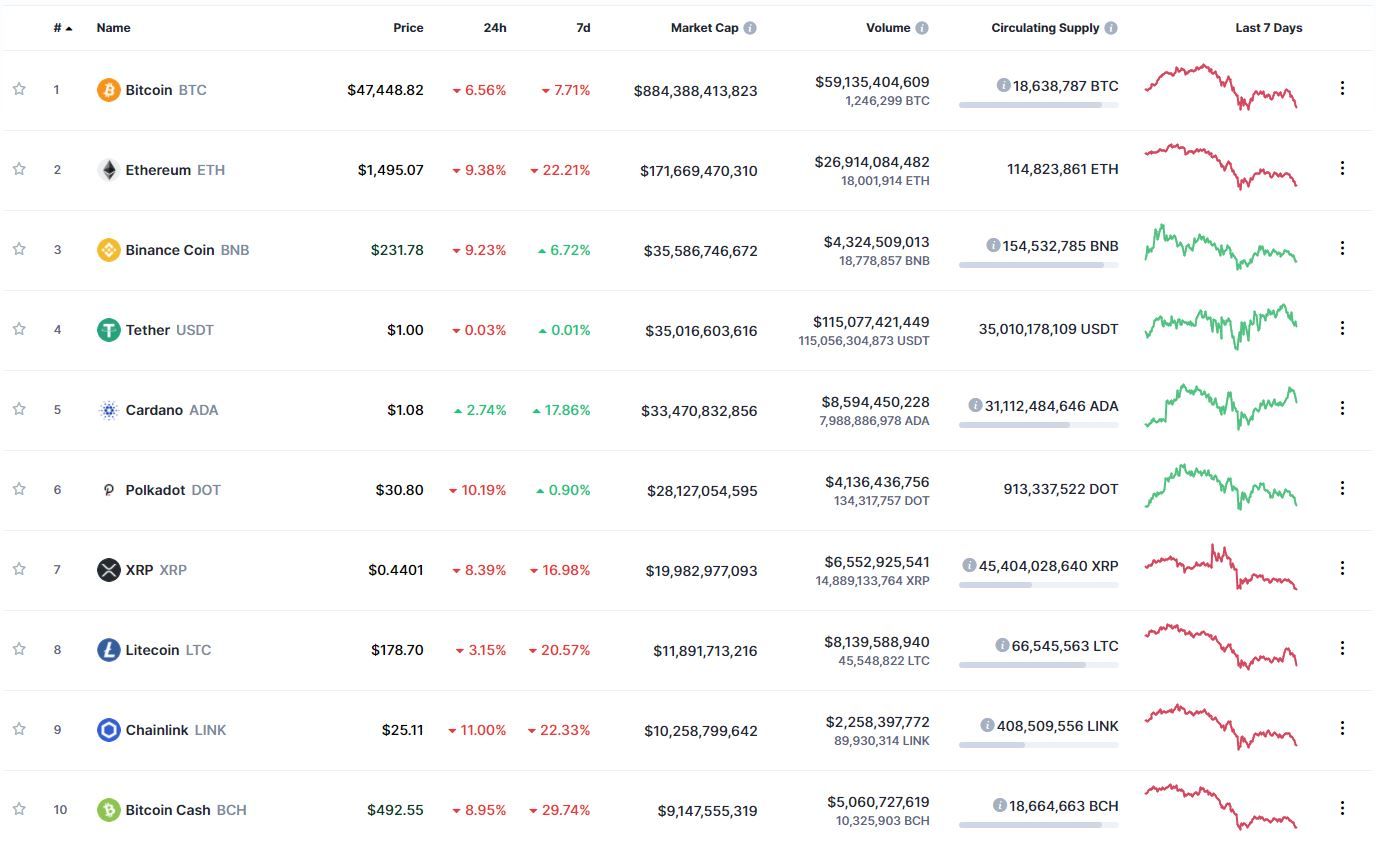Click the Bitcoin orange logo icon
Image resolution: width=1376 pixels, height=845 pixels.
pyautogui.click(x=108, y=90)
